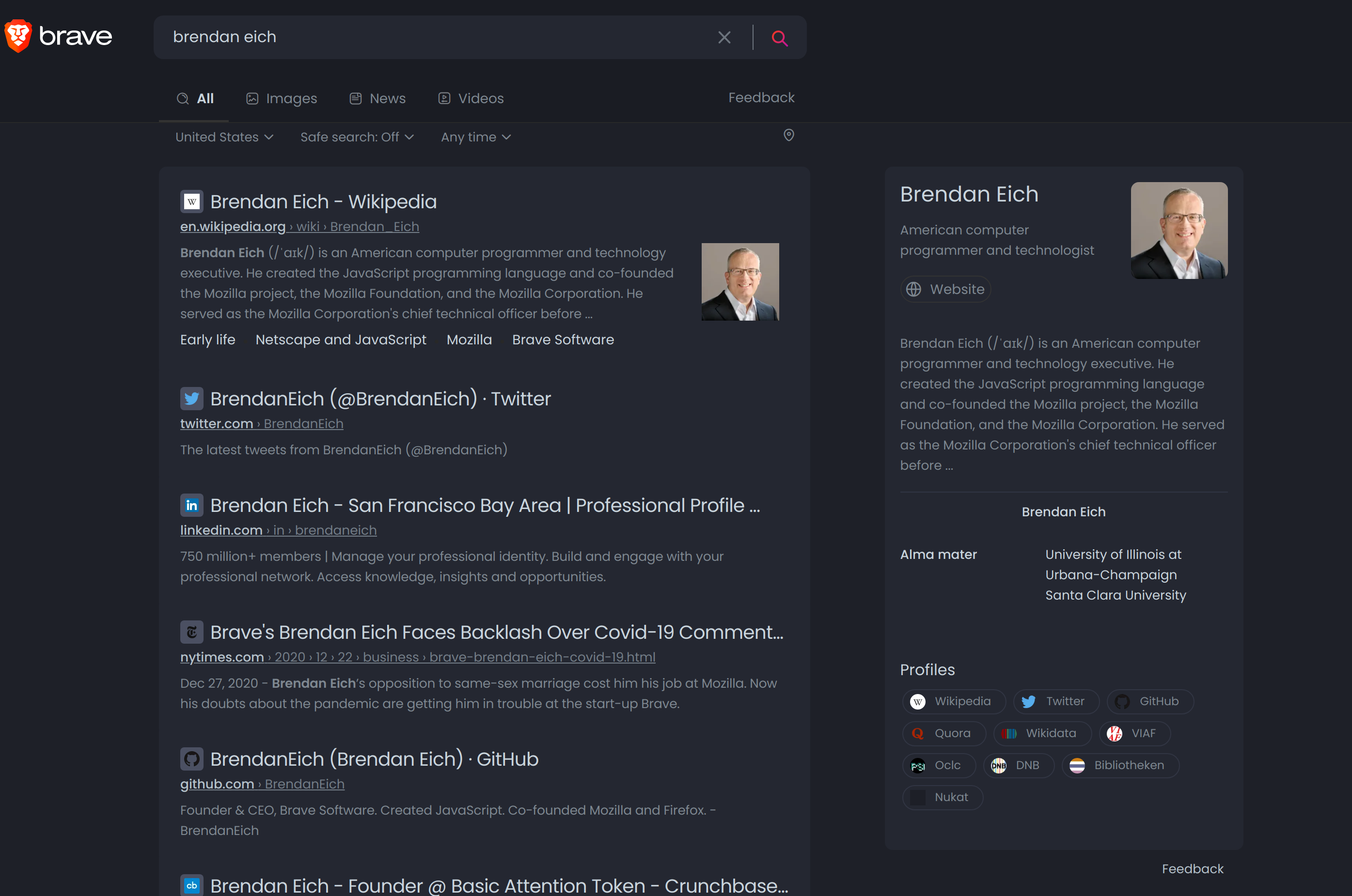Open the Crunchbase Basic Attention Token result

tap(499, 886)
